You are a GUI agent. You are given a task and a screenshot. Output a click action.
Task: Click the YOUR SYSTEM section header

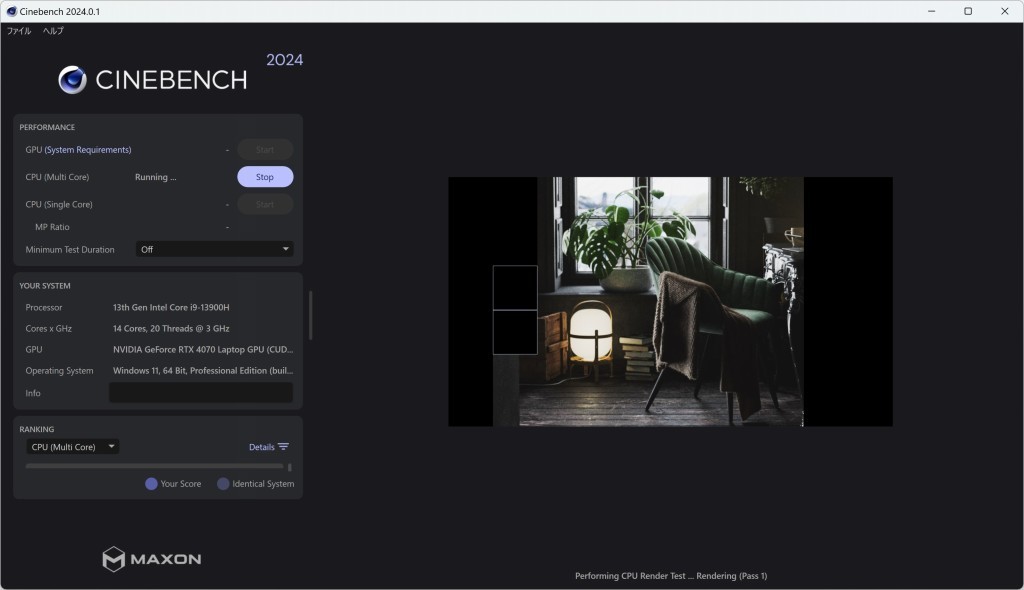click(x=44, y=286)
